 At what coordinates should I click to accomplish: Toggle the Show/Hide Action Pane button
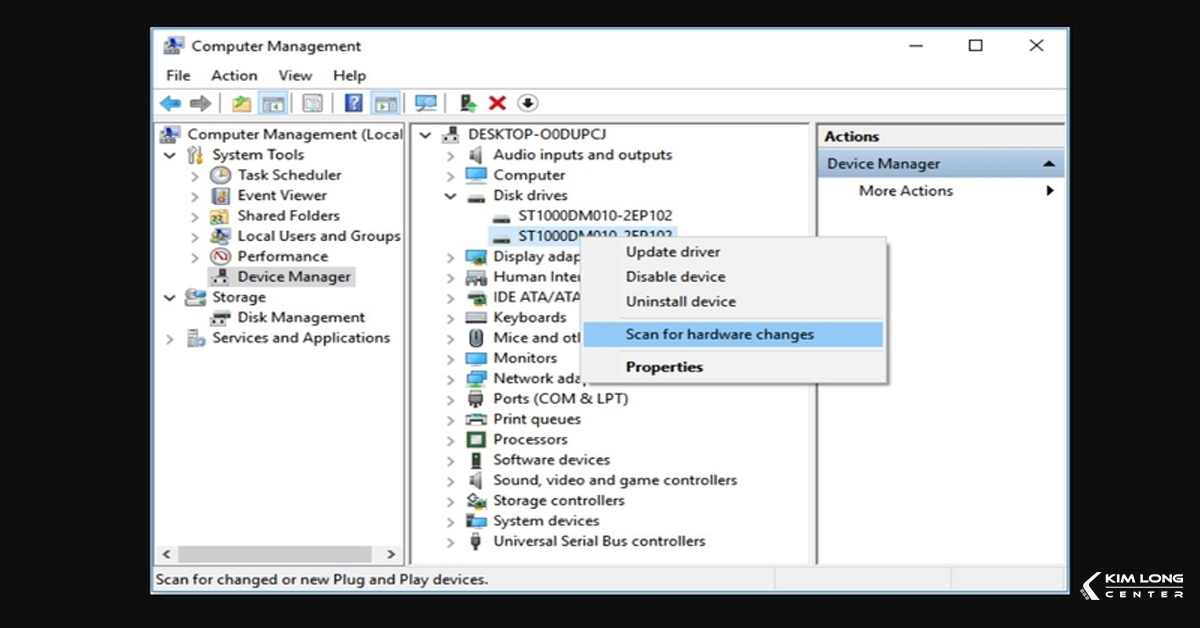coord(385,103)
